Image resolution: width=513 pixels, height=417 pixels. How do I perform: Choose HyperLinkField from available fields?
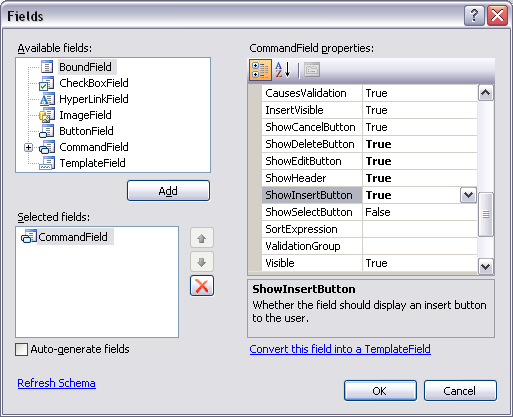[94, 99]
